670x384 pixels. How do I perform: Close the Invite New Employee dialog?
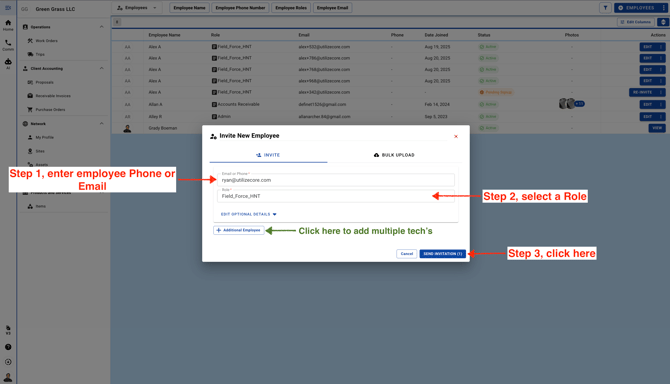[x=456, y=137]
